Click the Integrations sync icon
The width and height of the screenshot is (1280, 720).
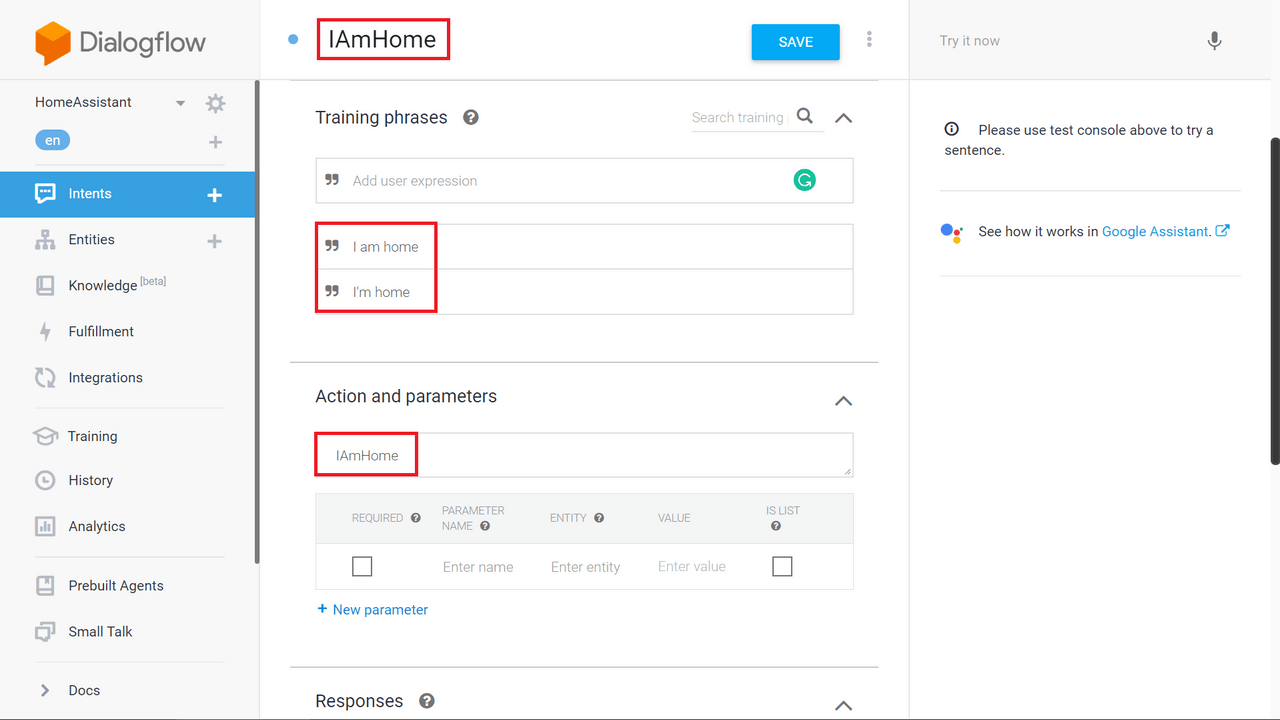[x=45, y=378]
